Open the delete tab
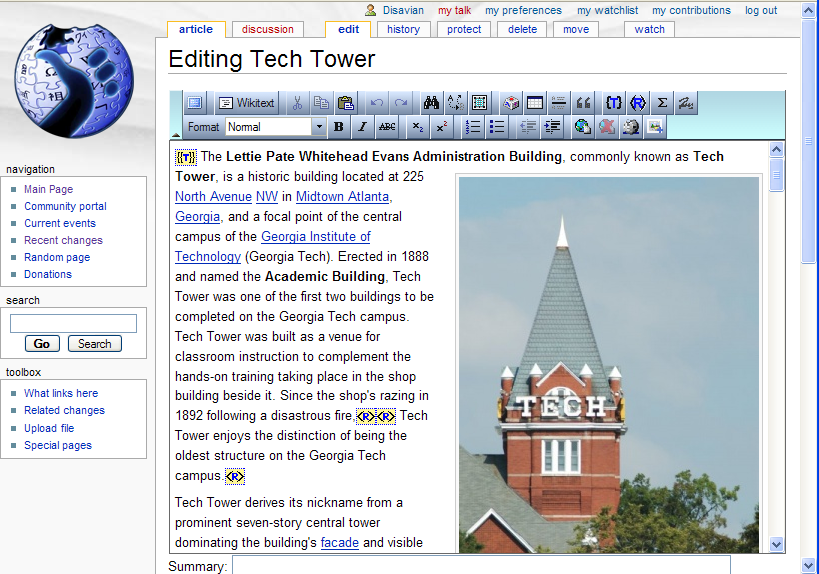819x574 pixels. (x=522, y=29)
